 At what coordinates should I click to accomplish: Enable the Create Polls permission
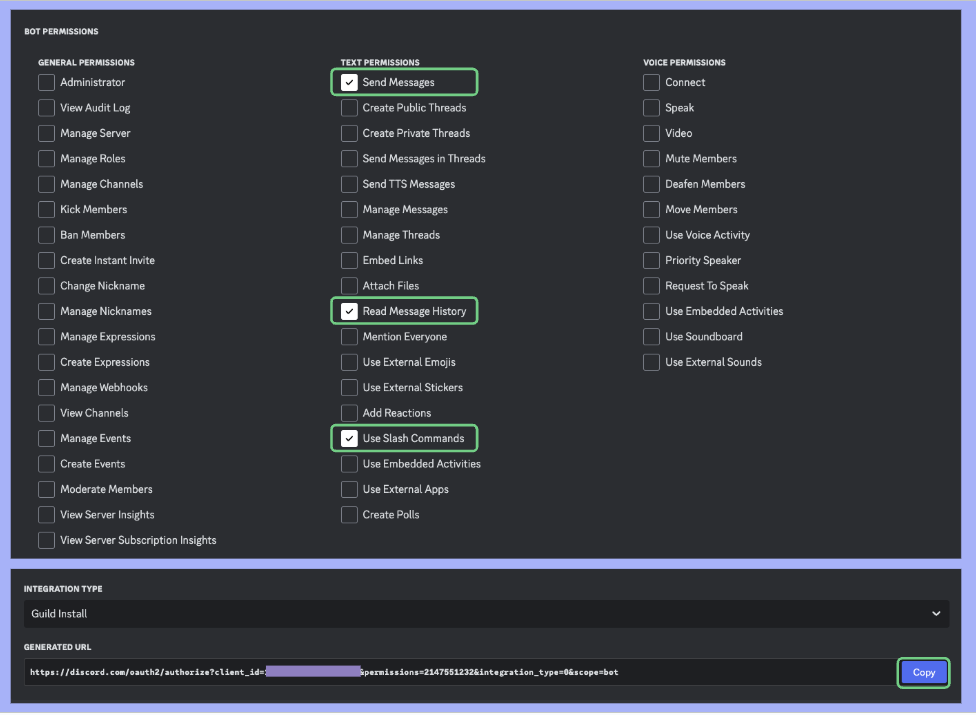[x=349, y=515]
